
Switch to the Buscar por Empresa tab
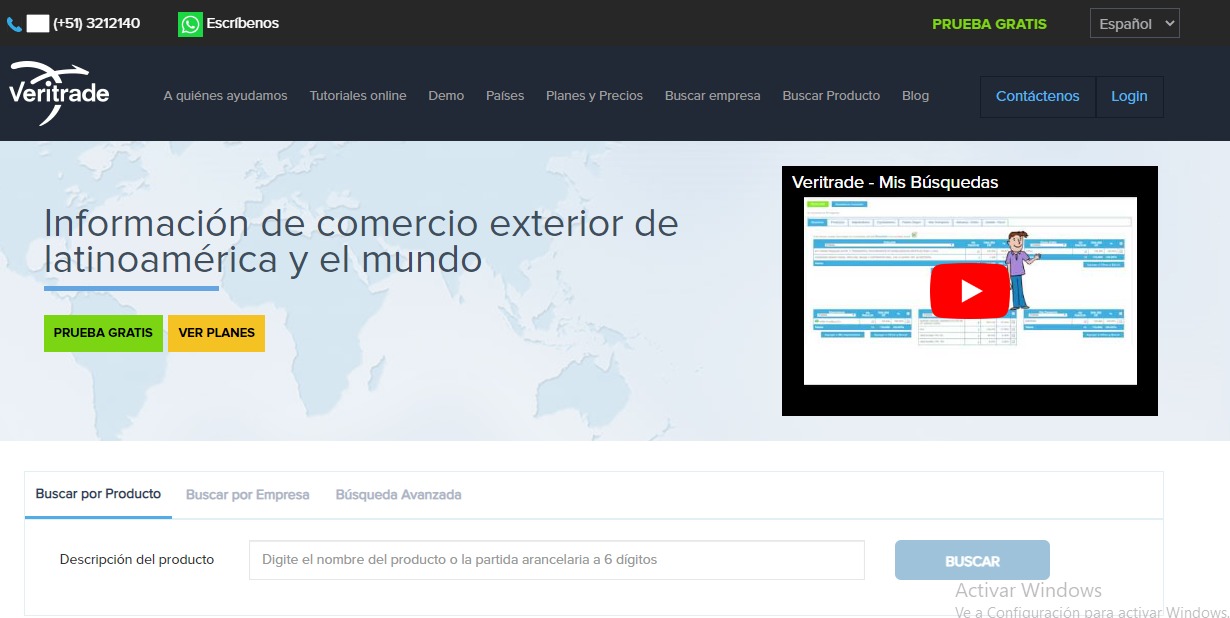[x=247, y=494]
